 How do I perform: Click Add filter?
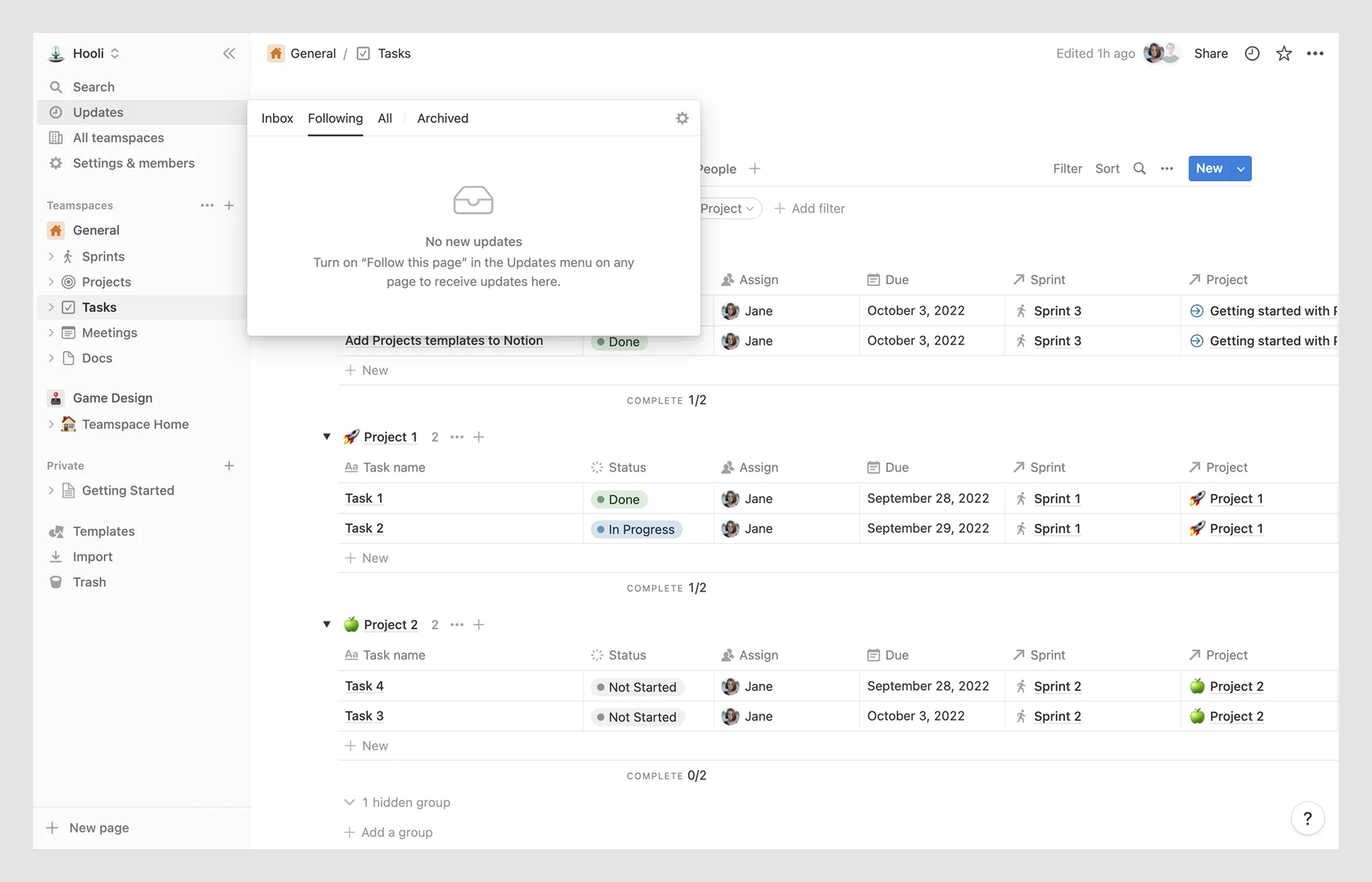[810, 208]
